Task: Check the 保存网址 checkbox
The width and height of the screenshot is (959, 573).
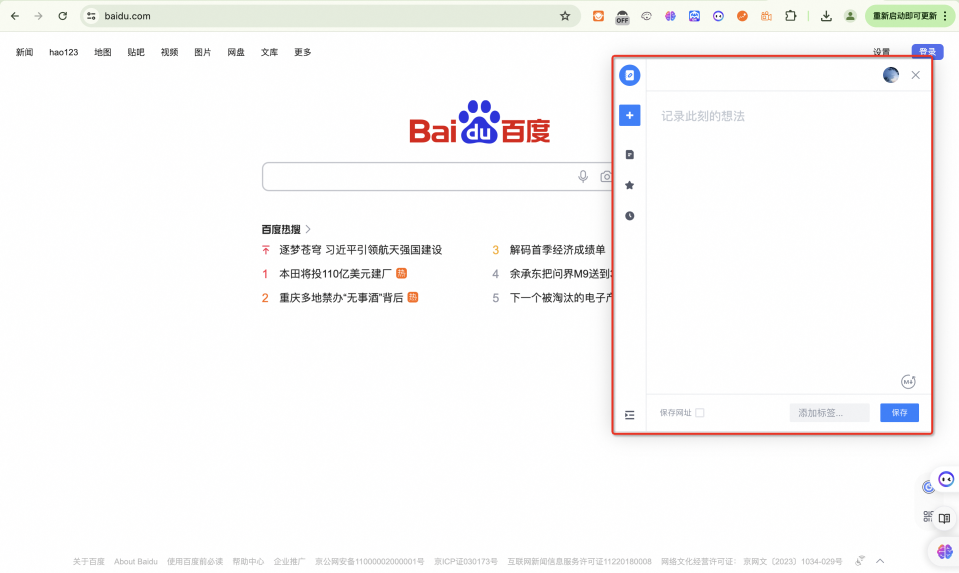Action: pyautogui.click(x=700, y=413)
